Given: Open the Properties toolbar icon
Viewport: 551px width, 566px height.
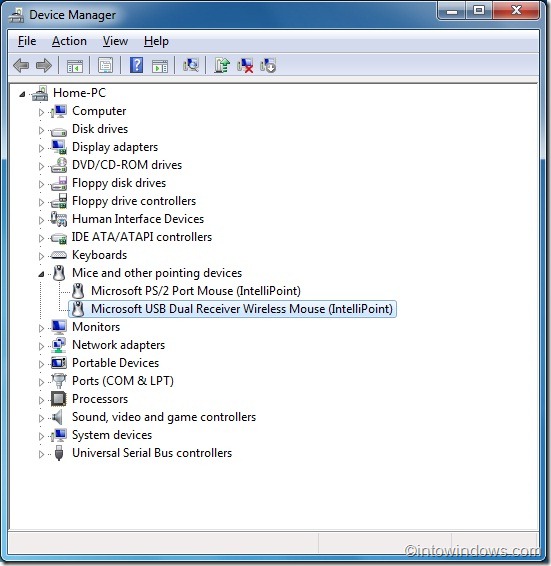Looking at the screenshot, I should 105,65.
